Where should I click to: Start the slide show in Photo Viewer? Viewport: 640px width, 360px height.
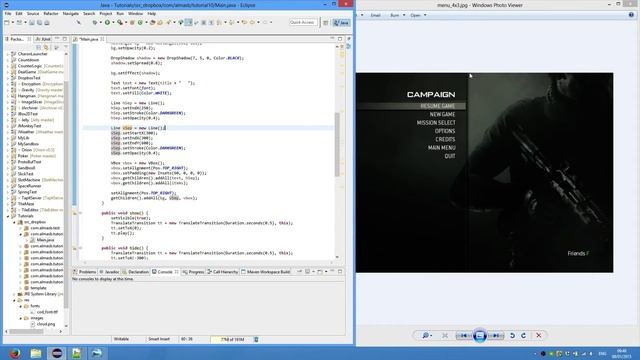pyautogui.click(x=480, y=336)
